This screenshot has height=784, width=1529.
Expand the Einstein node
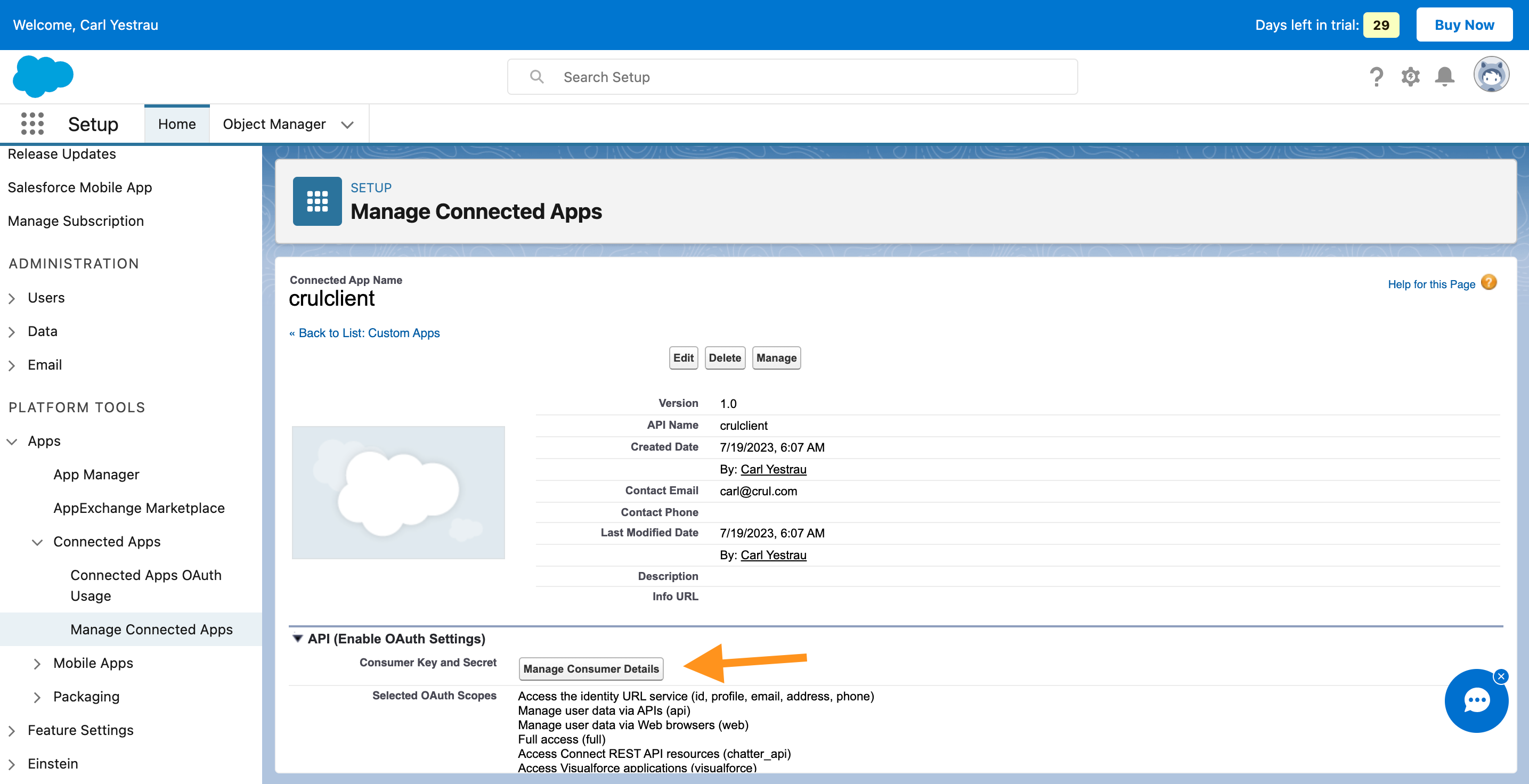click(11, 764)
